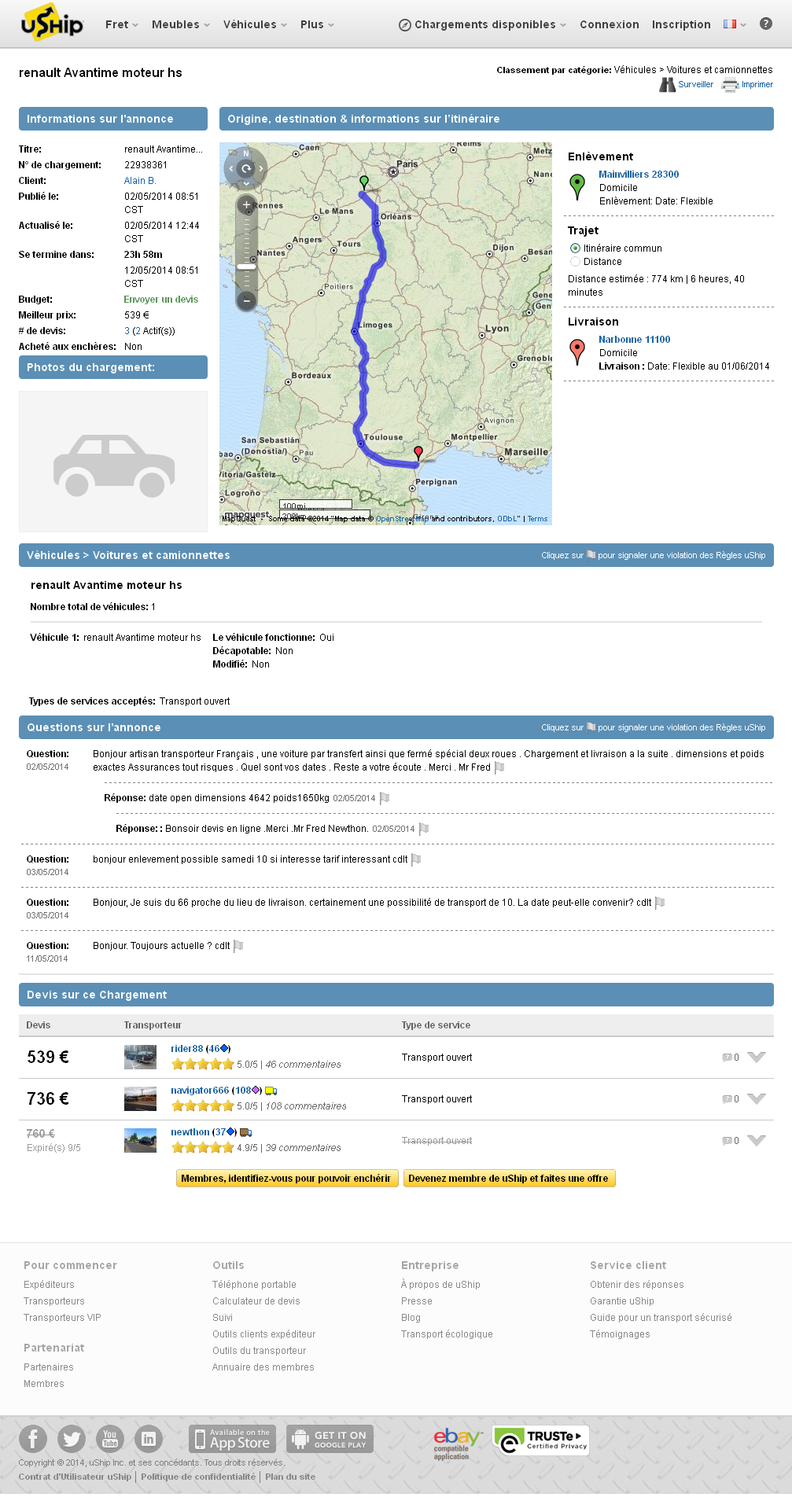Click the LinkedIn icon in footer
The width and height of the screenshot is (792, 1512).
coord(149,1439)
